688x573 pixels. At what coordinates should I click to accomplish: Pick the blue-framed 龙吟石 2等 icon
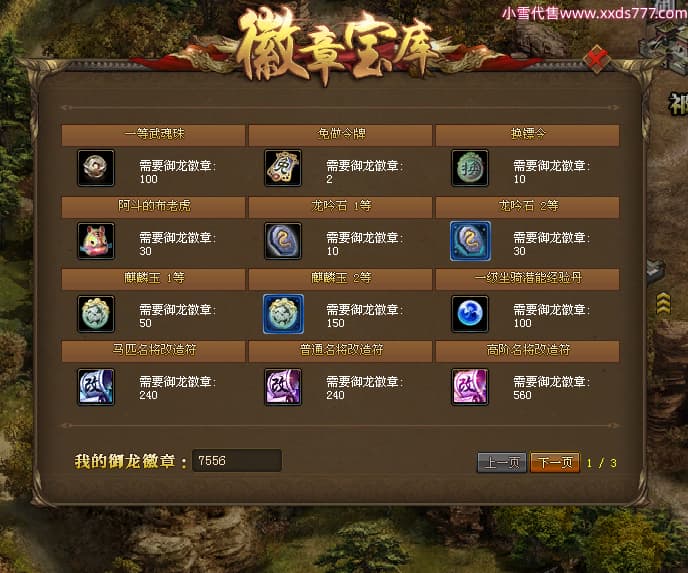coord(470,241)
